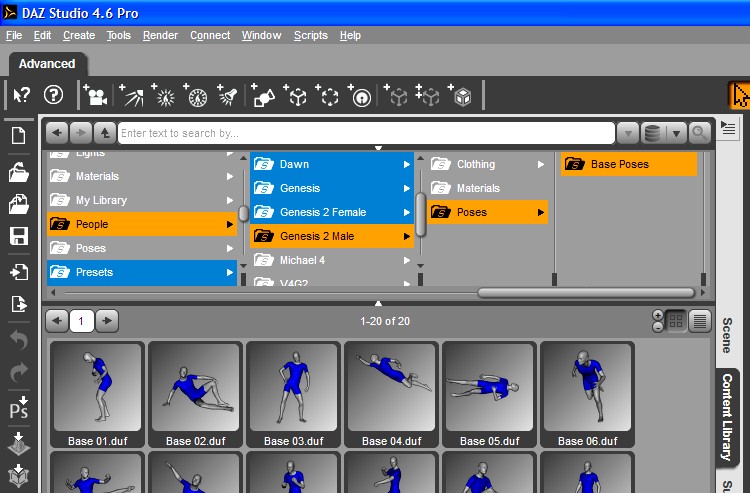Screen dimensions: 750x493
Task: Go up one folder level
Action: click(x=105, y=132)
